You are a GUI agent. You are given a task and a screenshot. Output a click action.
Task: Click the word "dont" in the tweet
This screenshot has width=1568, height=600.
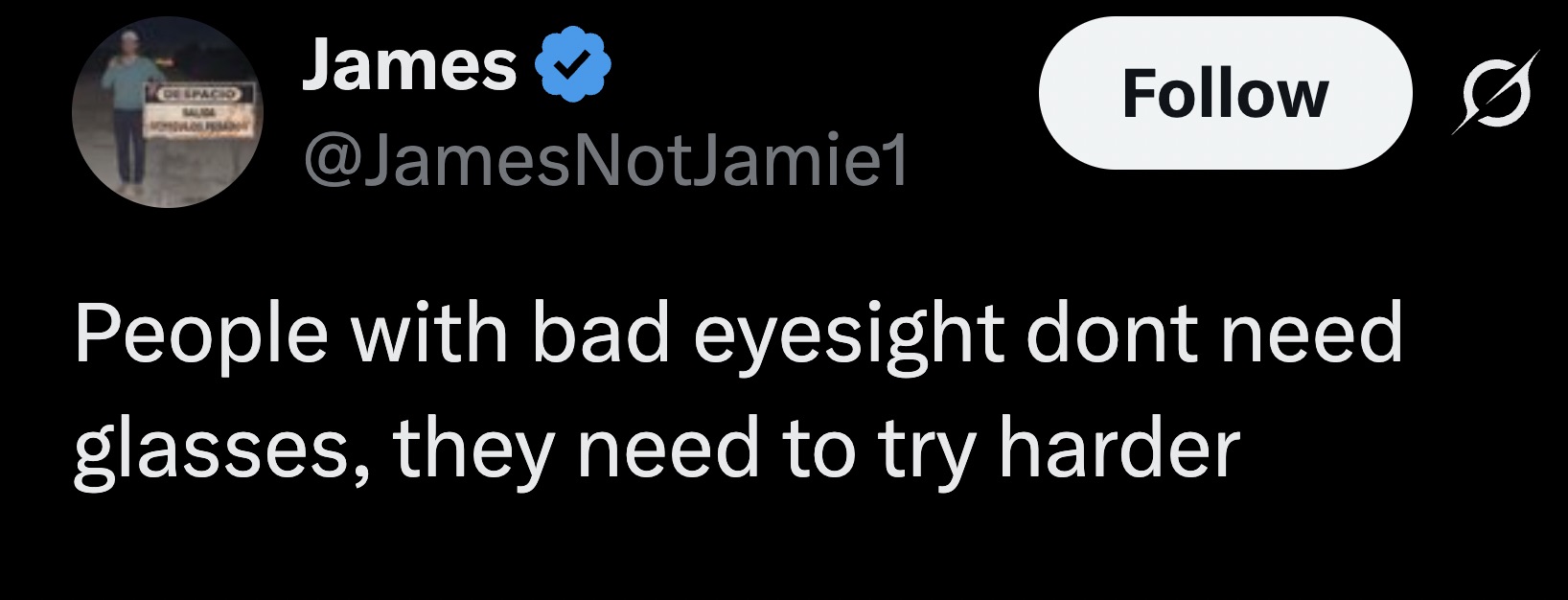(1112, 335)
